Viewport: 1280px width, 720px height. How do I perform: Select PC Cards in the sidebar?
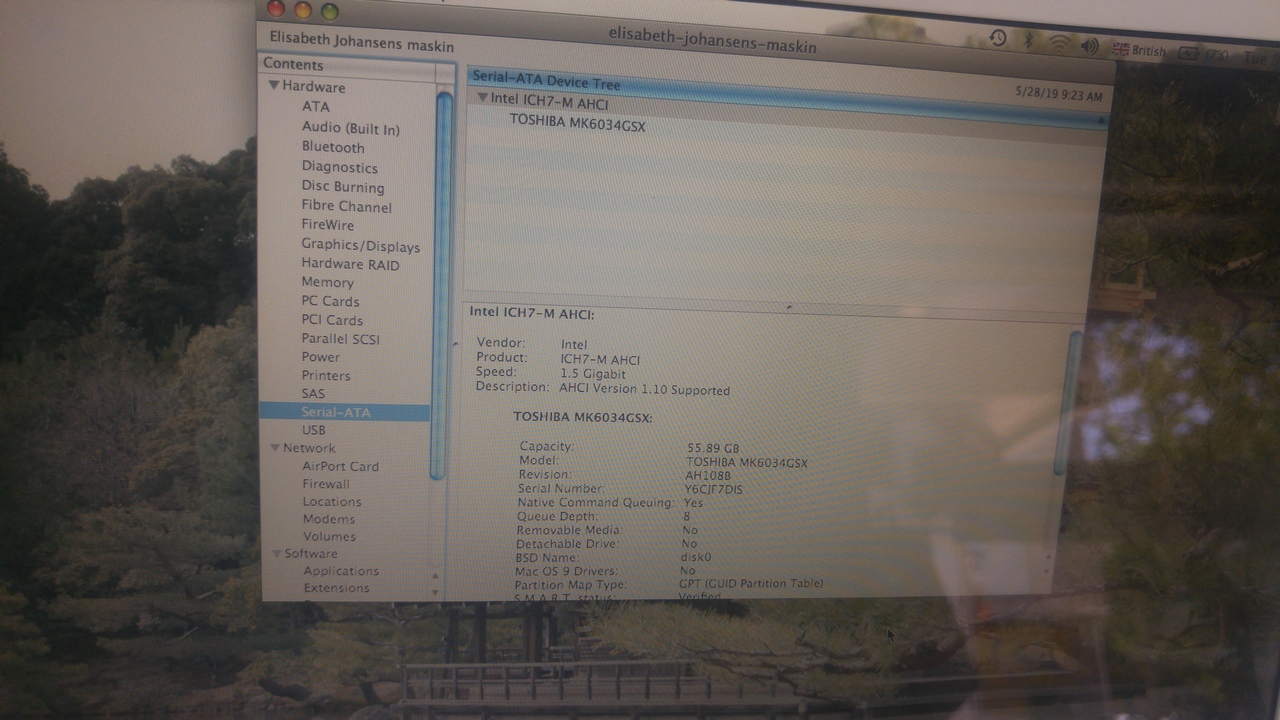(x=330, y=301)
